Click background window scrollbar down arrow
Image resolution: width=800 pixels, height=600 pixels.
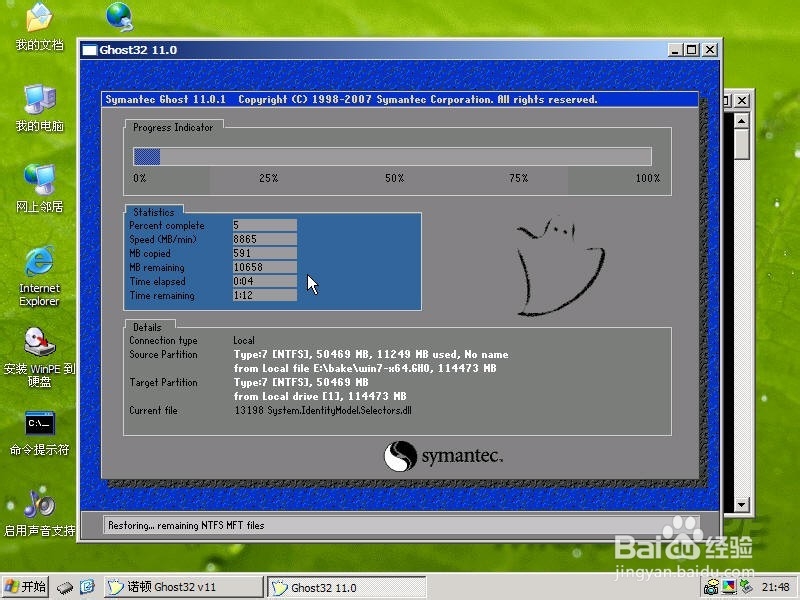(741, 505)
